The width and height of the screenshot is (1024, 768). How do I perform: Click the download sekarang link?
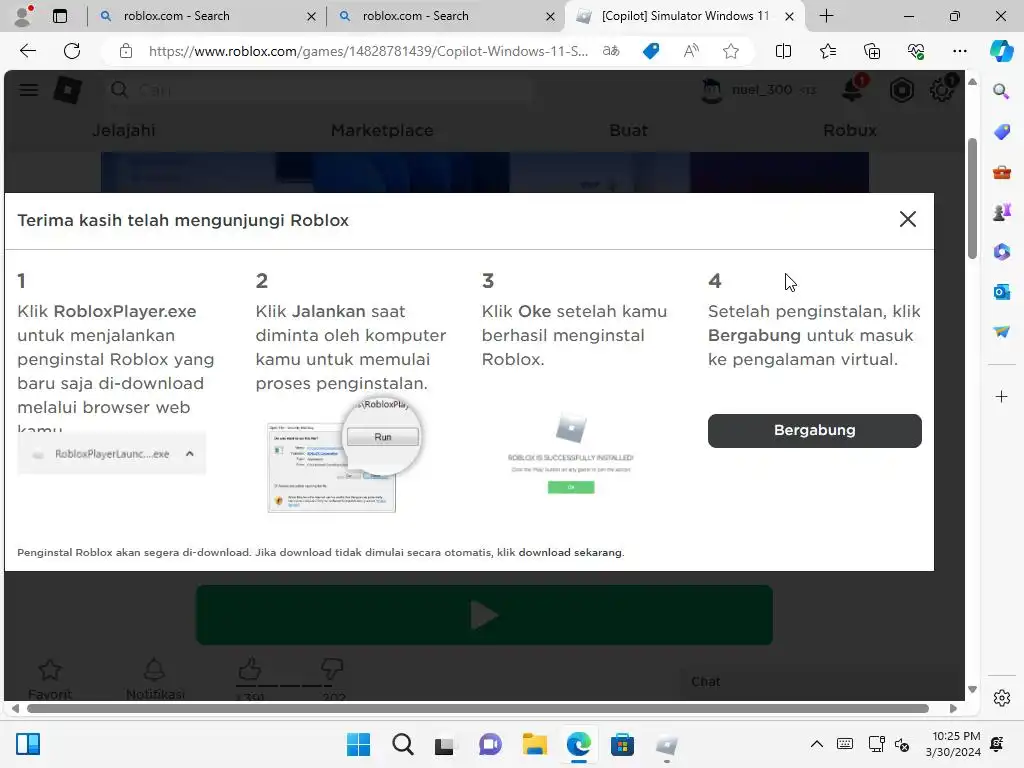[x=570, y=552]
